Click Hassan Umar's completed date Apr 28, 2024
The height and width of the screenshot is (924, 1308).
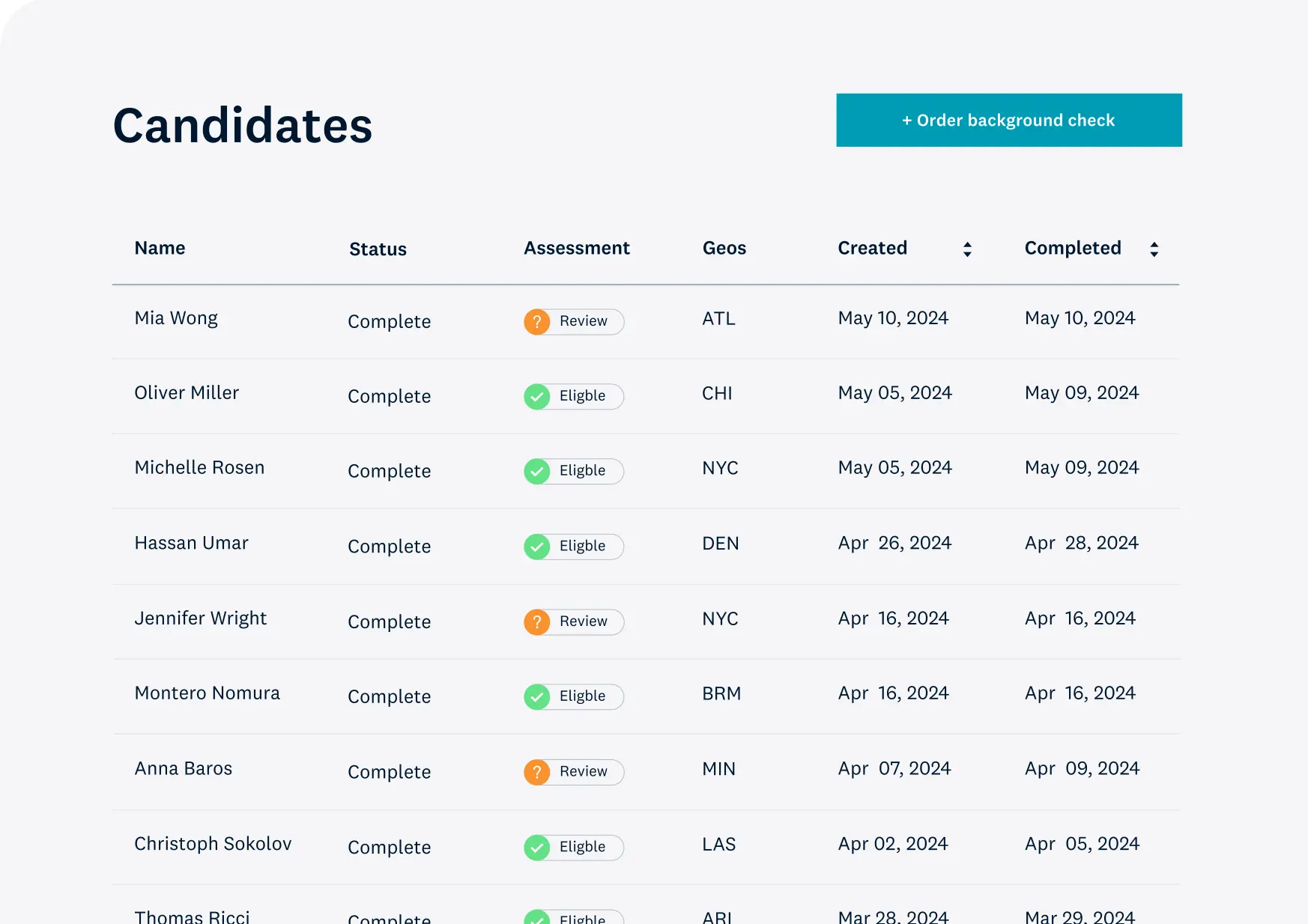[1082, 544]
